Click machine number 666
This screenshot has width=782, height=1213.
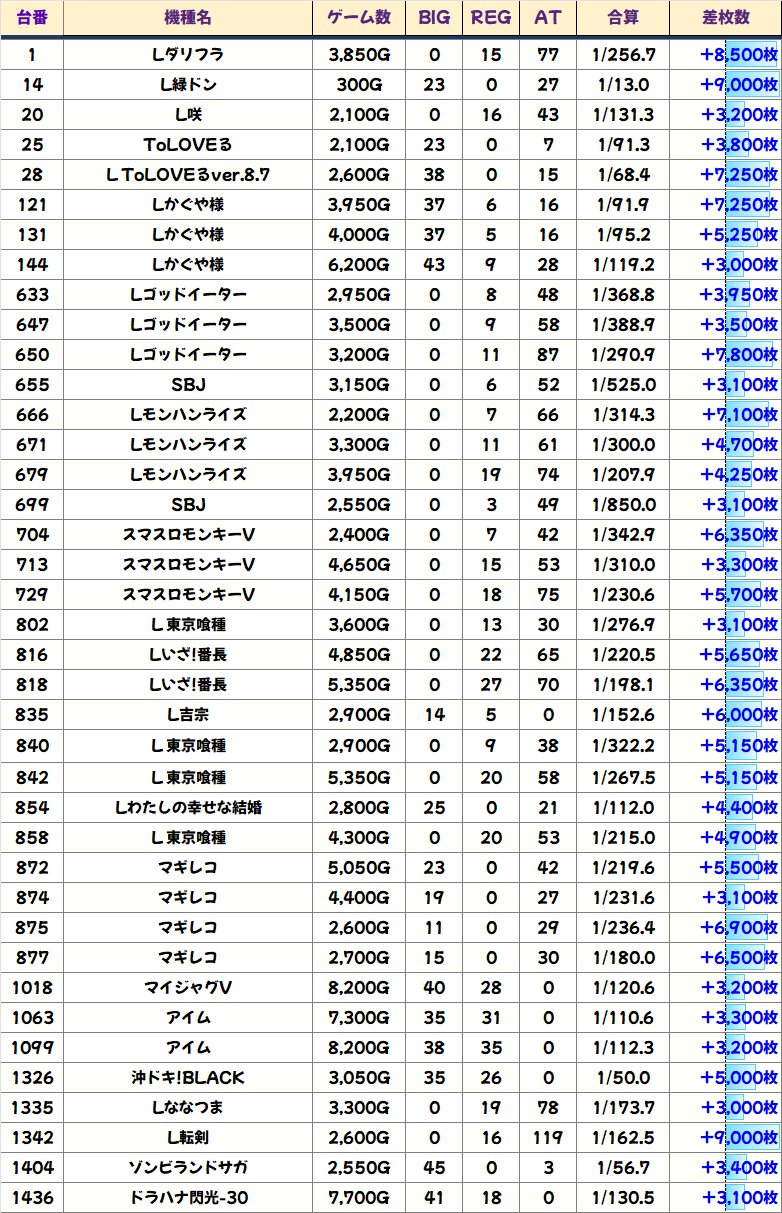click(32, 415)
